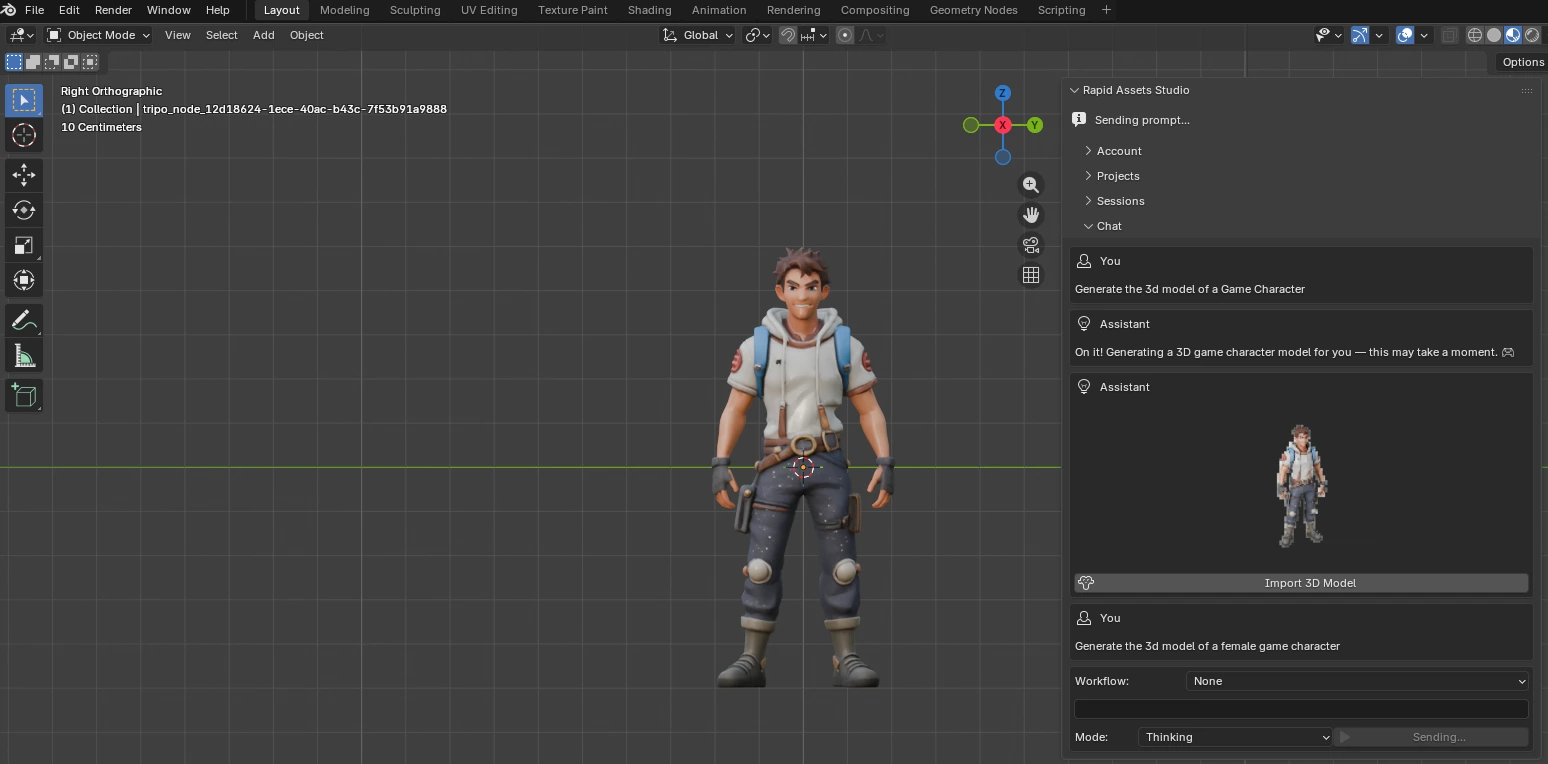Click the chat prompt input field
This screenshot has height=764, width=1548.
coord(1301,709)
